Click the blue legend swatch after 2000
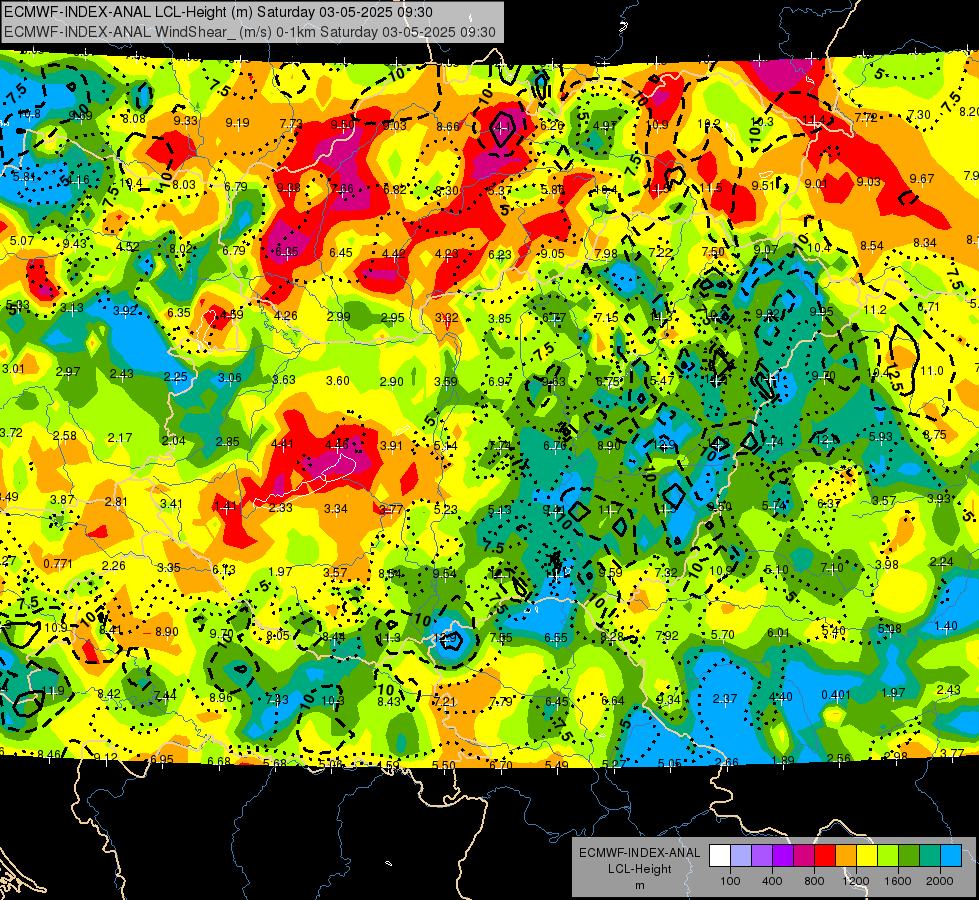Image resolution: width=979 pixels, height=900 pixels. coord(951,856)
